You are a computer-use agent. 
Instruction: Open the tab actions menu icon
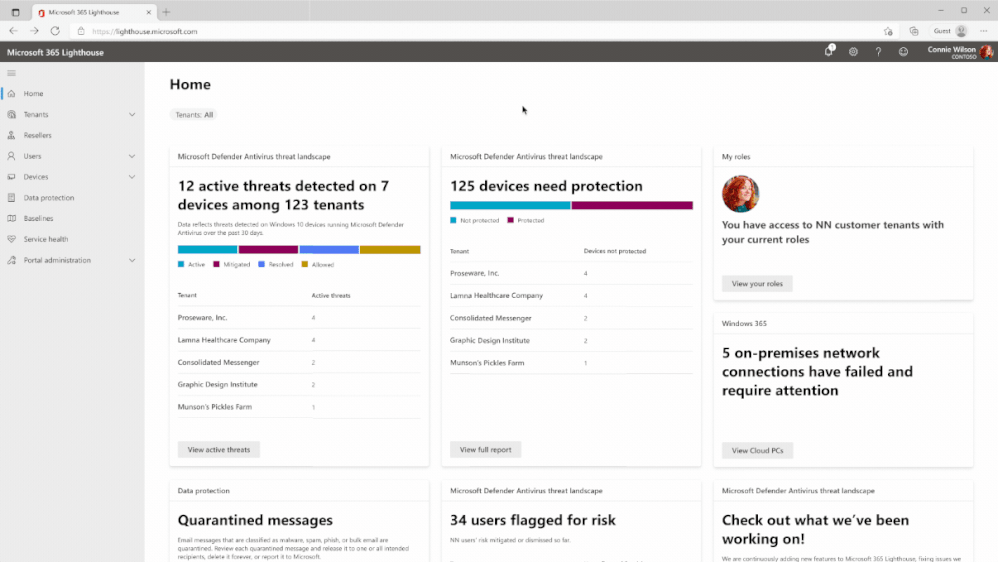[15, 12]
